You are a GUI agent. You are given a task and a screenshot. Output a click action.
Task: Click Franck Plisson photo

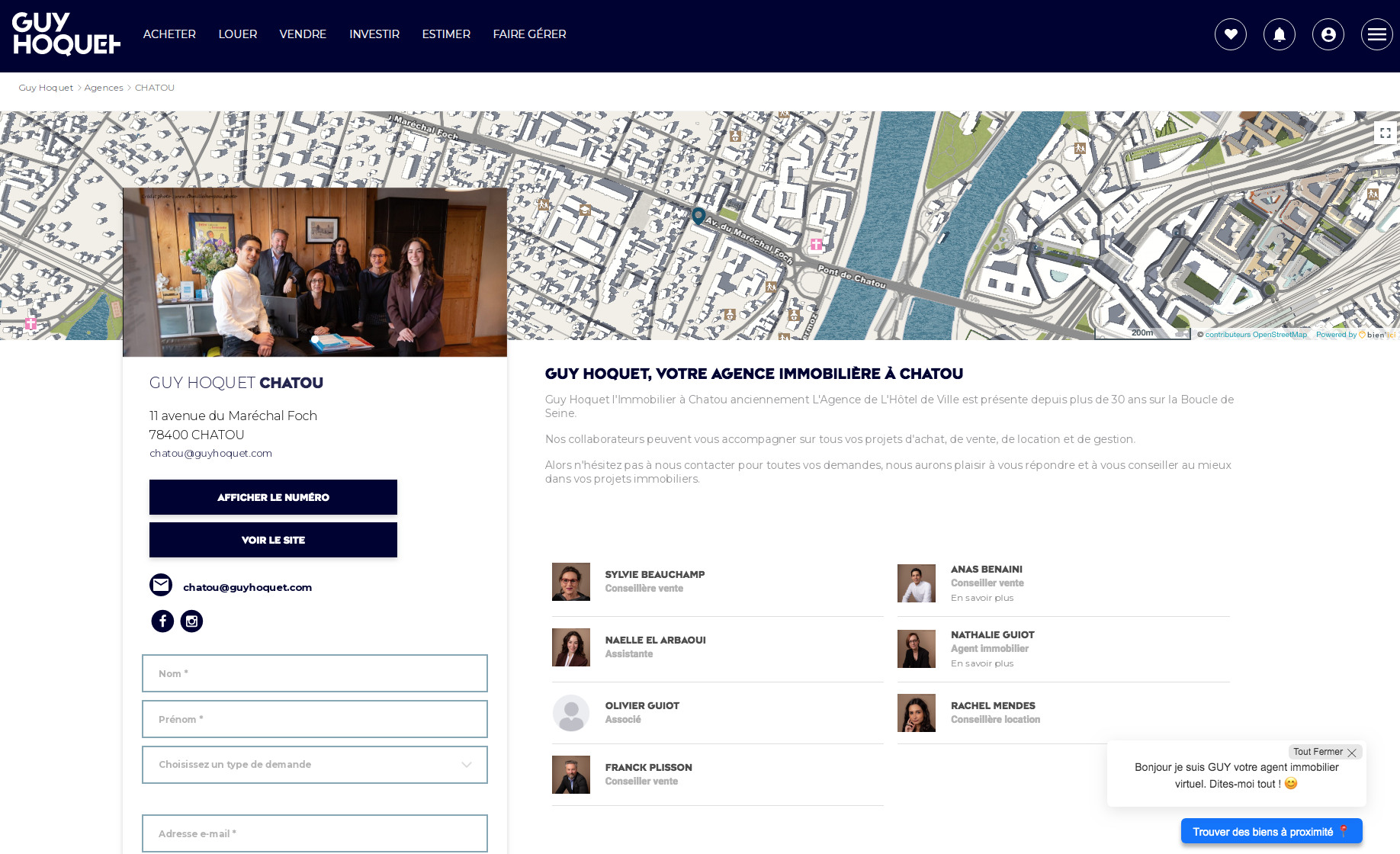pyautogui.click(x=571, y=775)
